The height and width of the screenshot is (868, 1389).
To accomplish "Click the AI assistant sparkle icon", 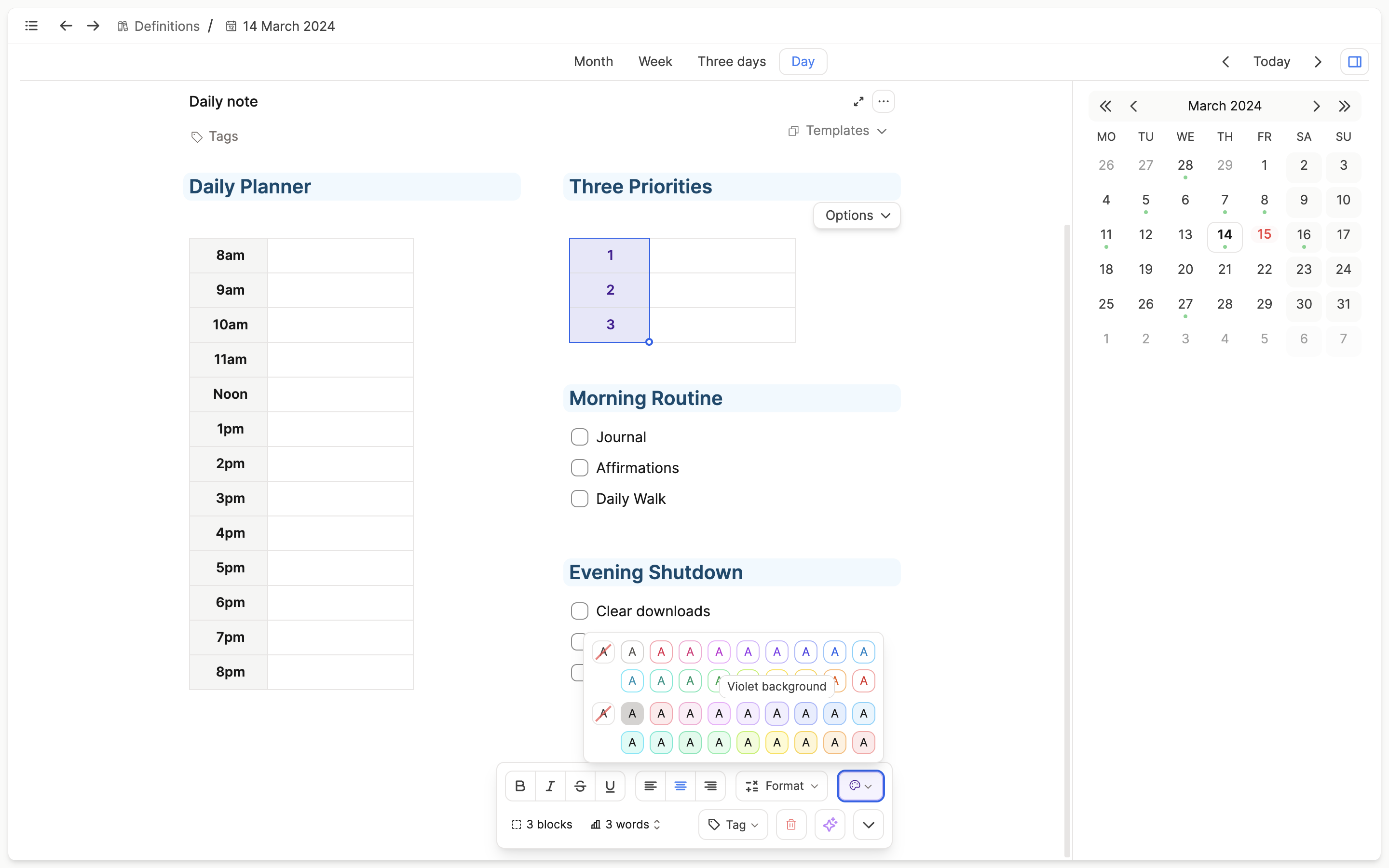I will [830, 824].
